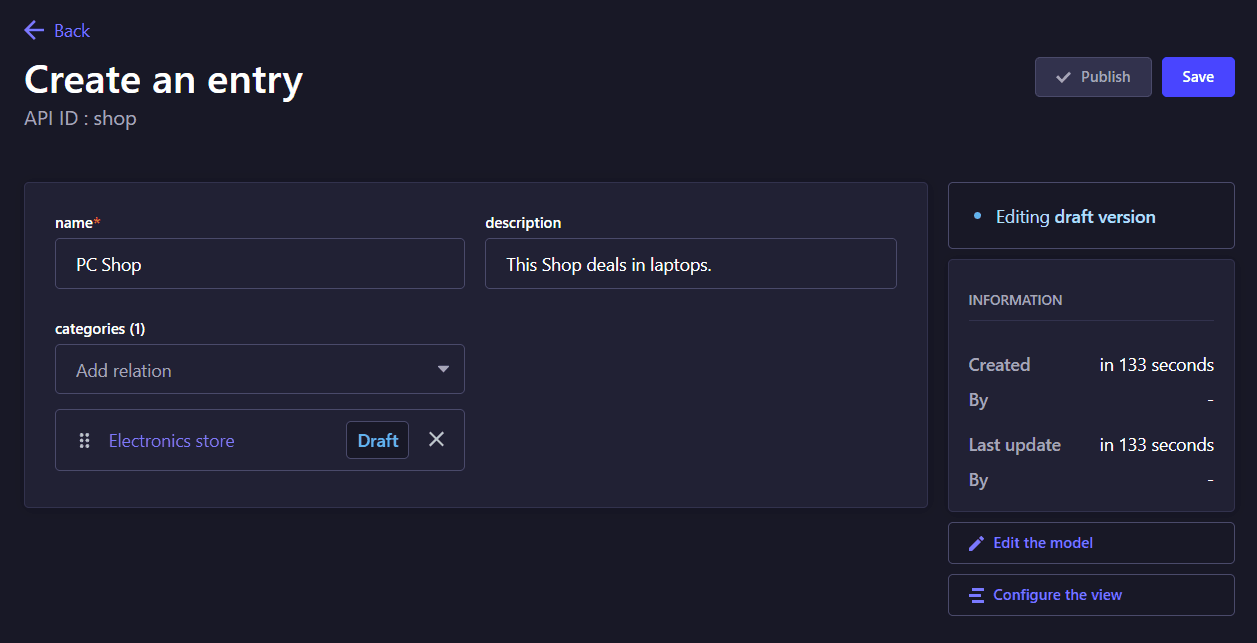Open the Electronics store relation link
1257x643 pixels.
click(171, 441)
